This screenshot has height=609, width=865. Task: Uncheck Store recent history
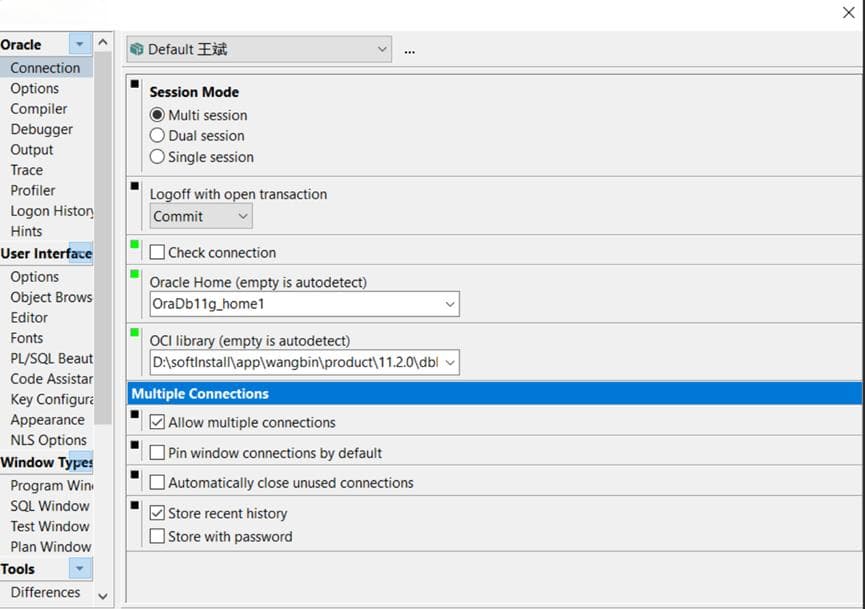[x=157, y=513]
